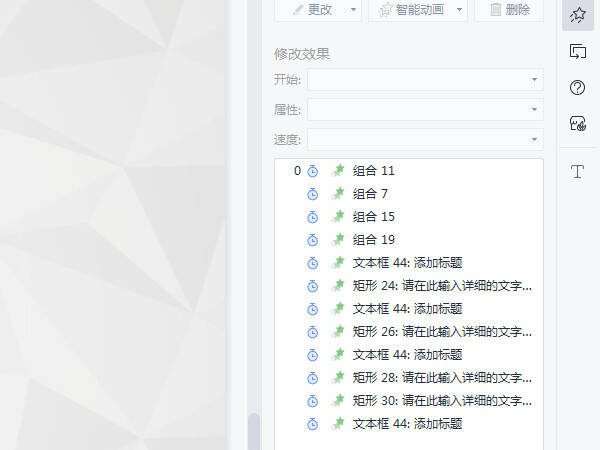Select animation row 组合 19

409,240
